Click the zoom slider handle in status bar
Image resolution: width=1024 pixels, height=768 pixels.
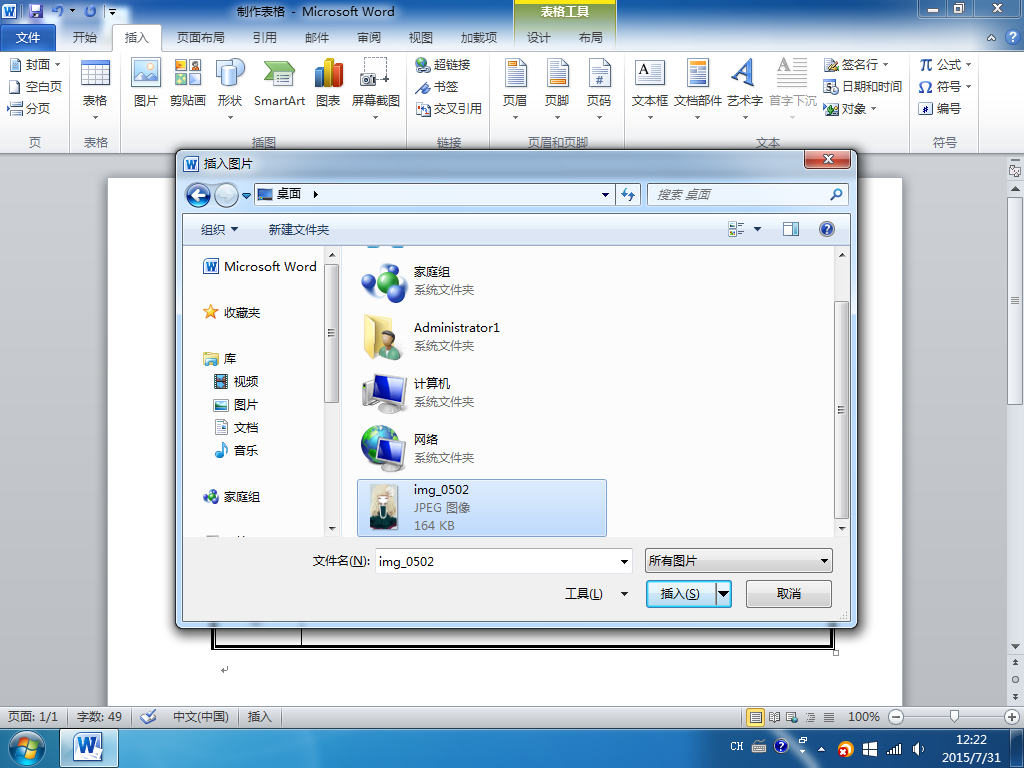pyautogui.click(x=954, y=716)
